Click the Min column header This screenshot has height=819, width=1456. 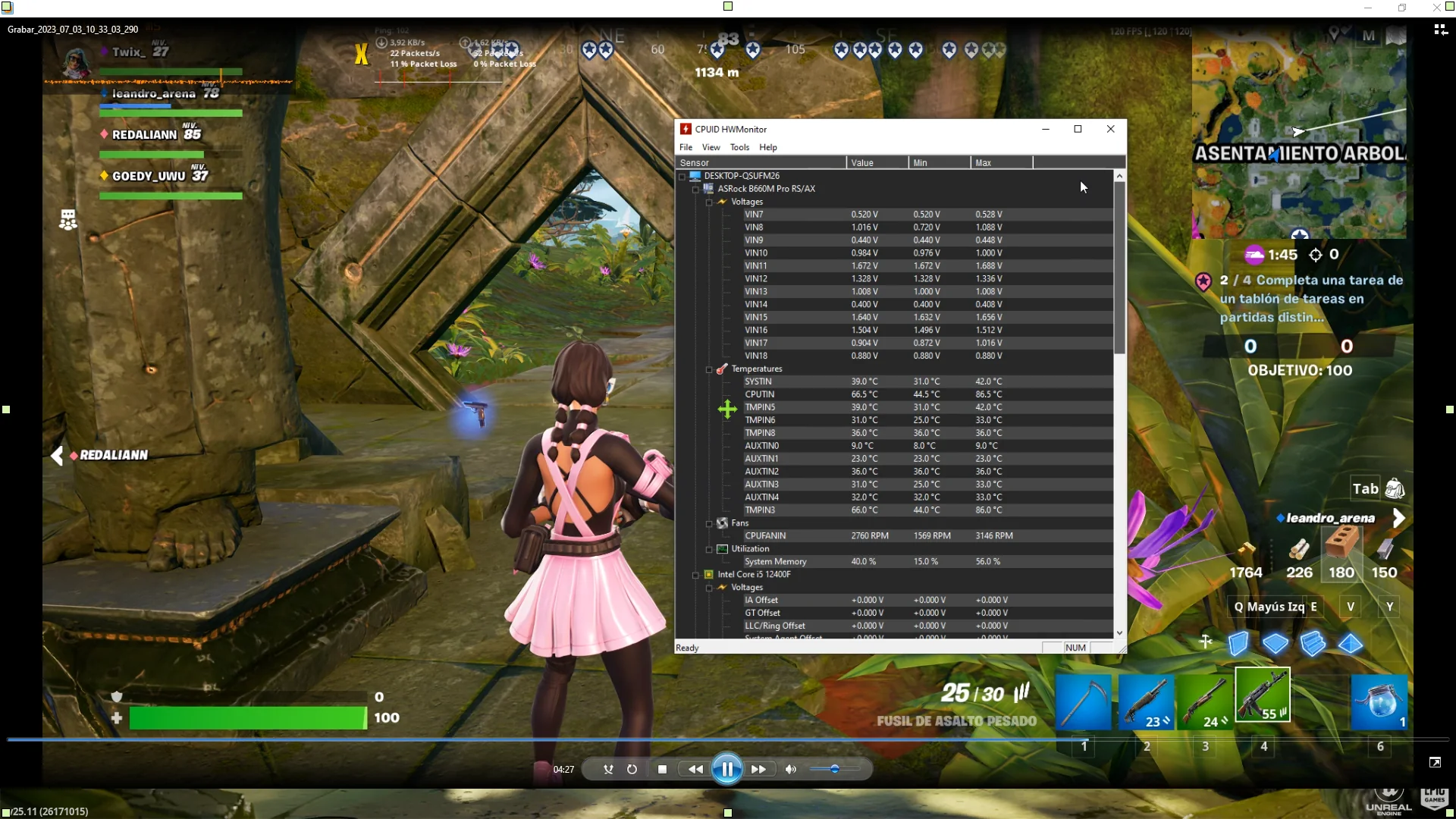tap(940, 162)
